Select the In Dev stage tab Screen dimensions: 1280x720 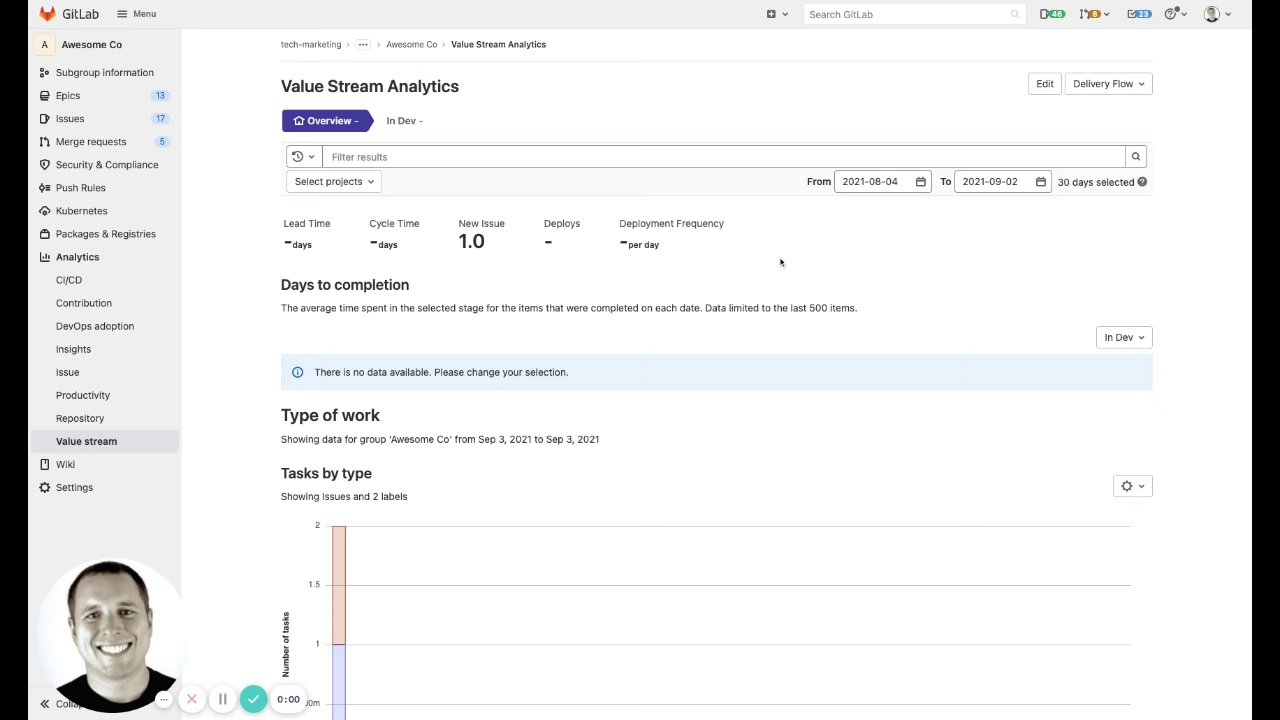click(x=404, y=121)
